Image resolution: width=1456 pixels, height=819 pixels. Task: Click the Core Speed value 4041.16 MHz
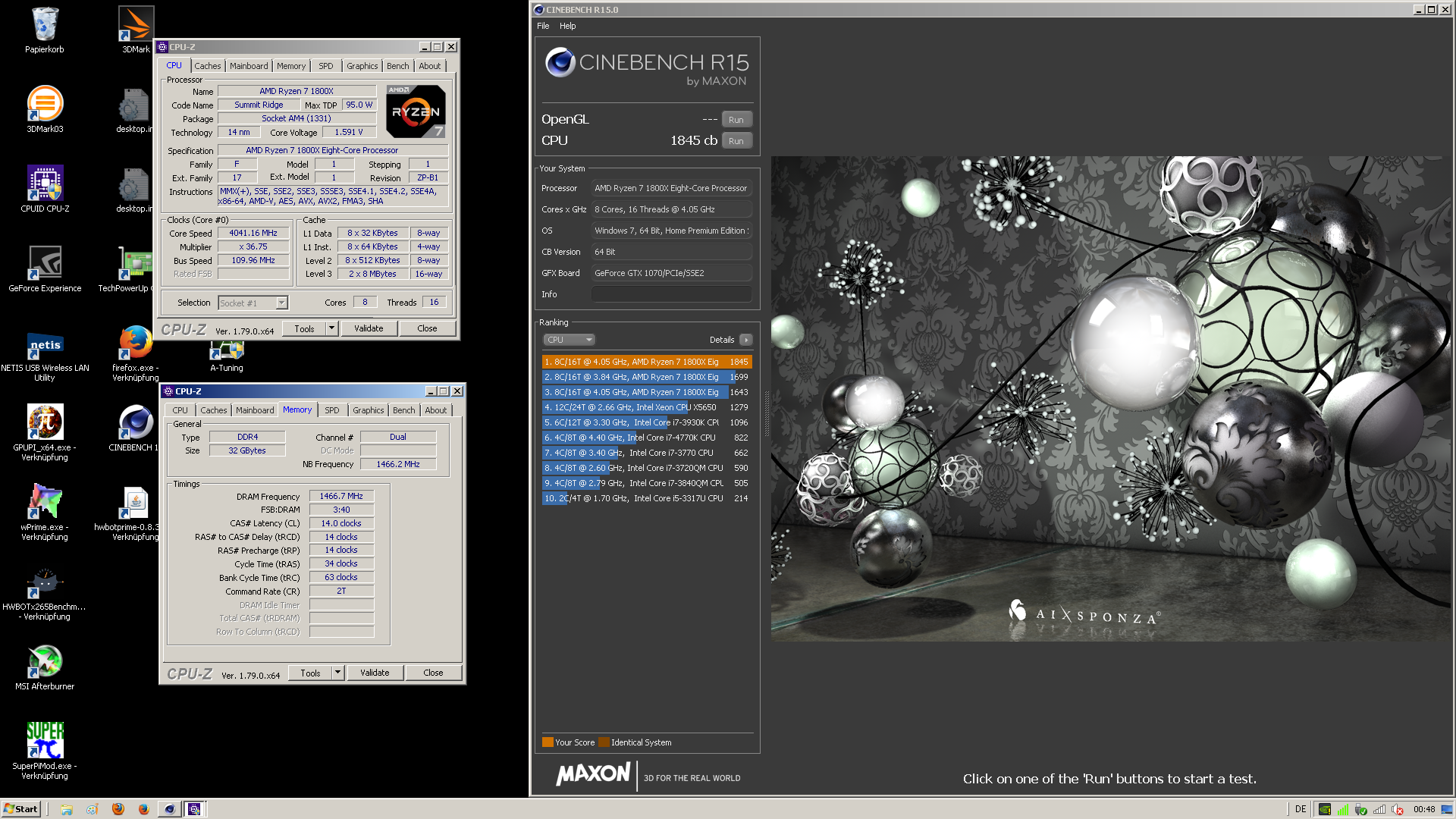(253, 233)
